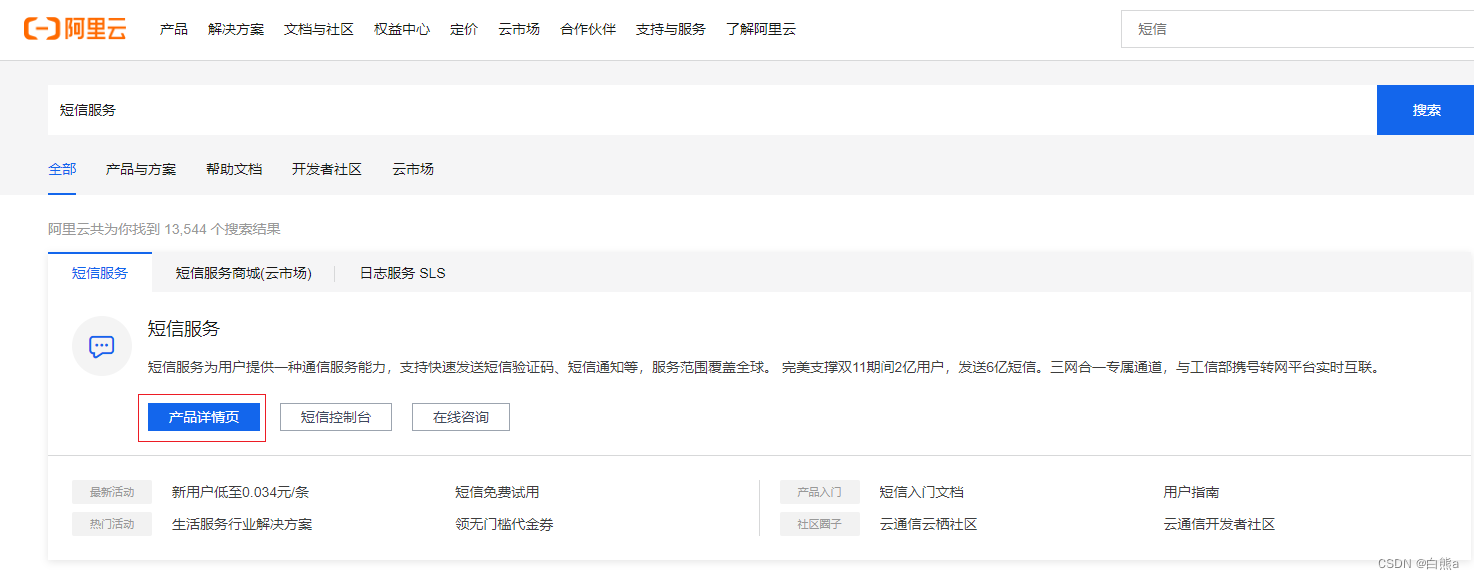Open the 云通信云栖社区 link
This screenshot has height=580, width=1474.
point(929,524)
